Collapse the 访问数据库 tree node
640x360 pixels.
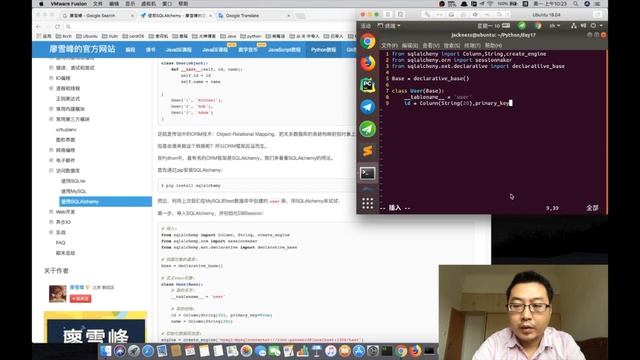51,171
